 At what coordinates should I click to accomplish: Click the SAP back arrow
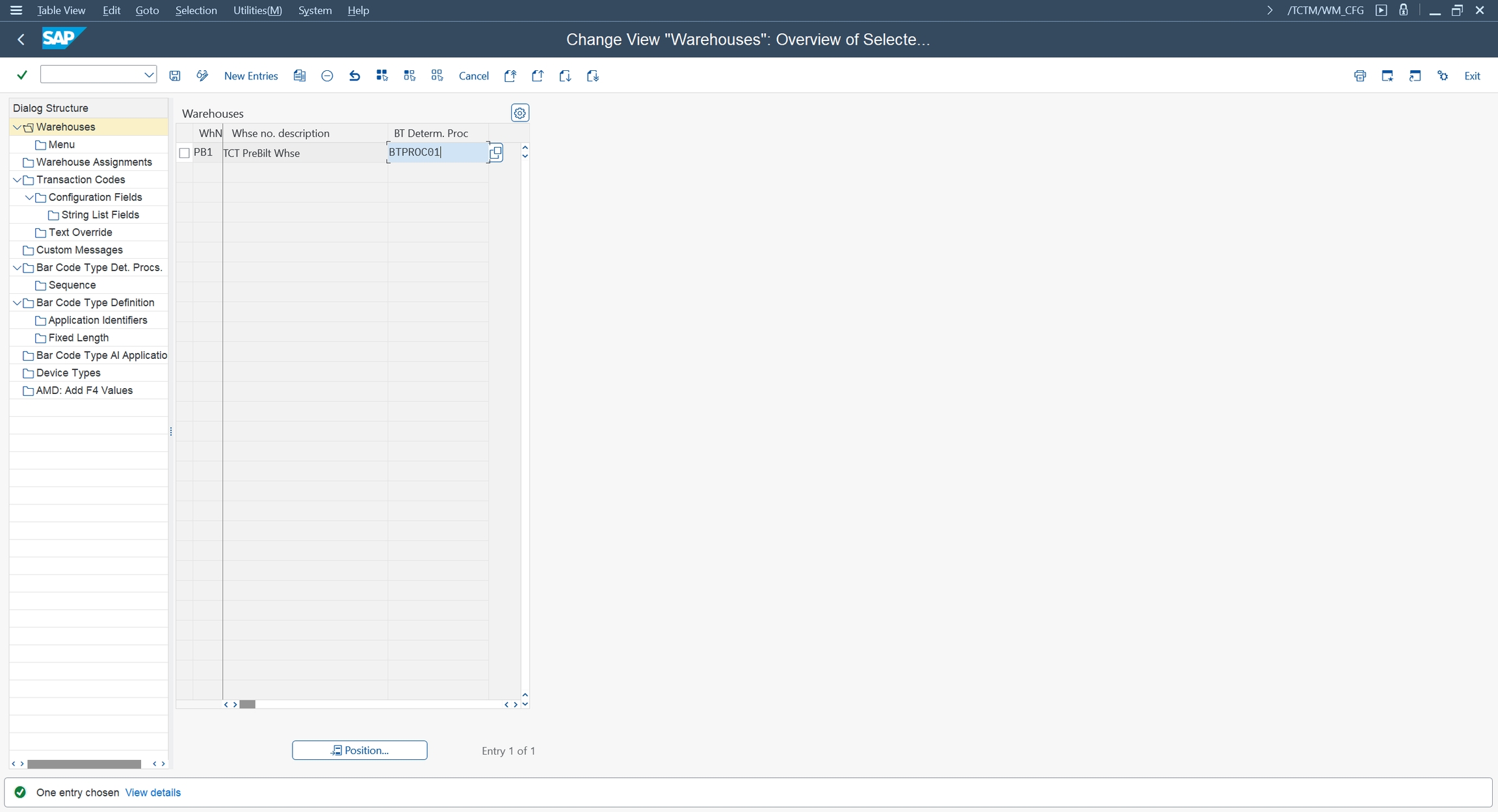coord(21,40)
